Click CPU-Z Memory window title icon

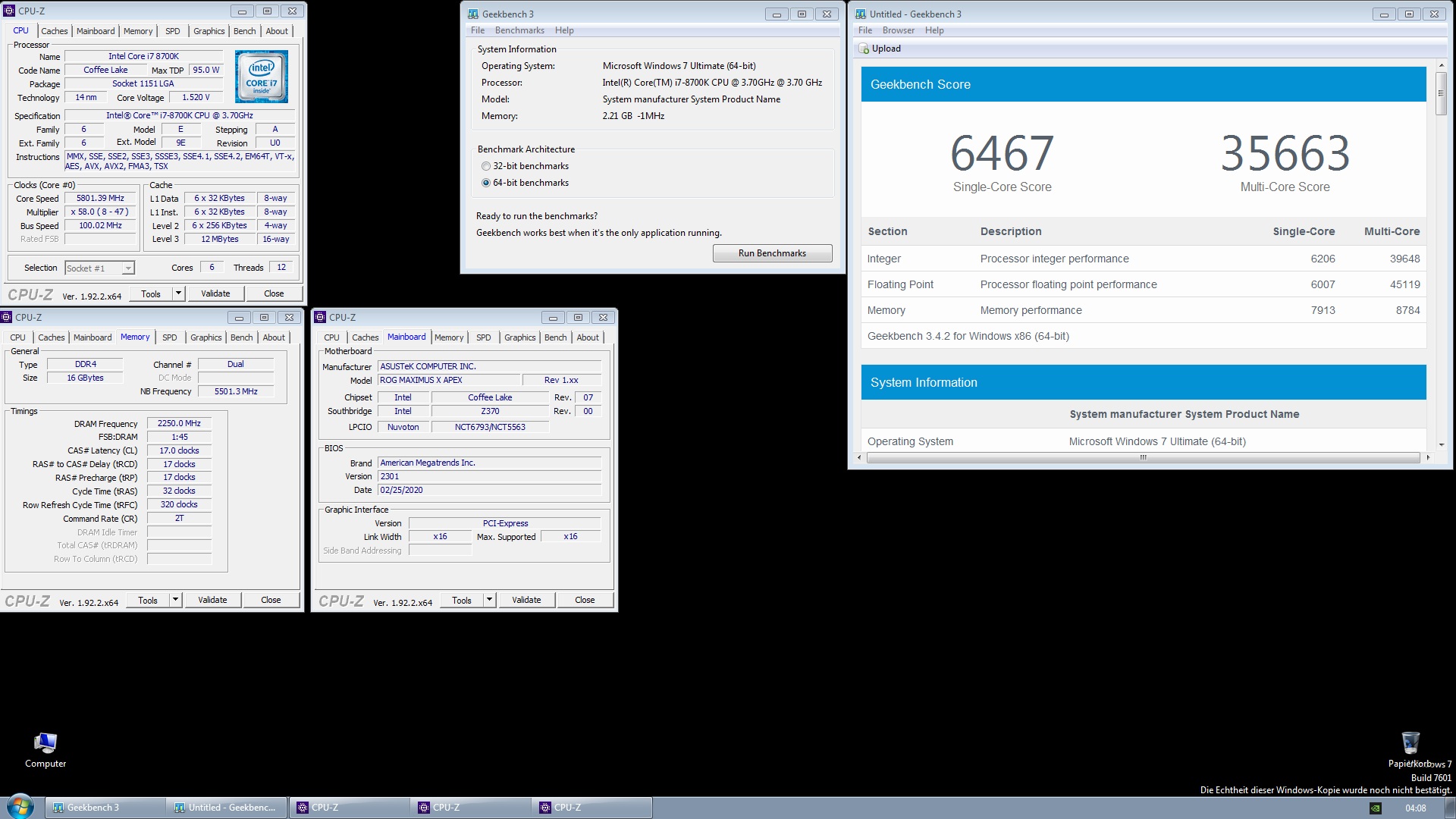point(6,317)
